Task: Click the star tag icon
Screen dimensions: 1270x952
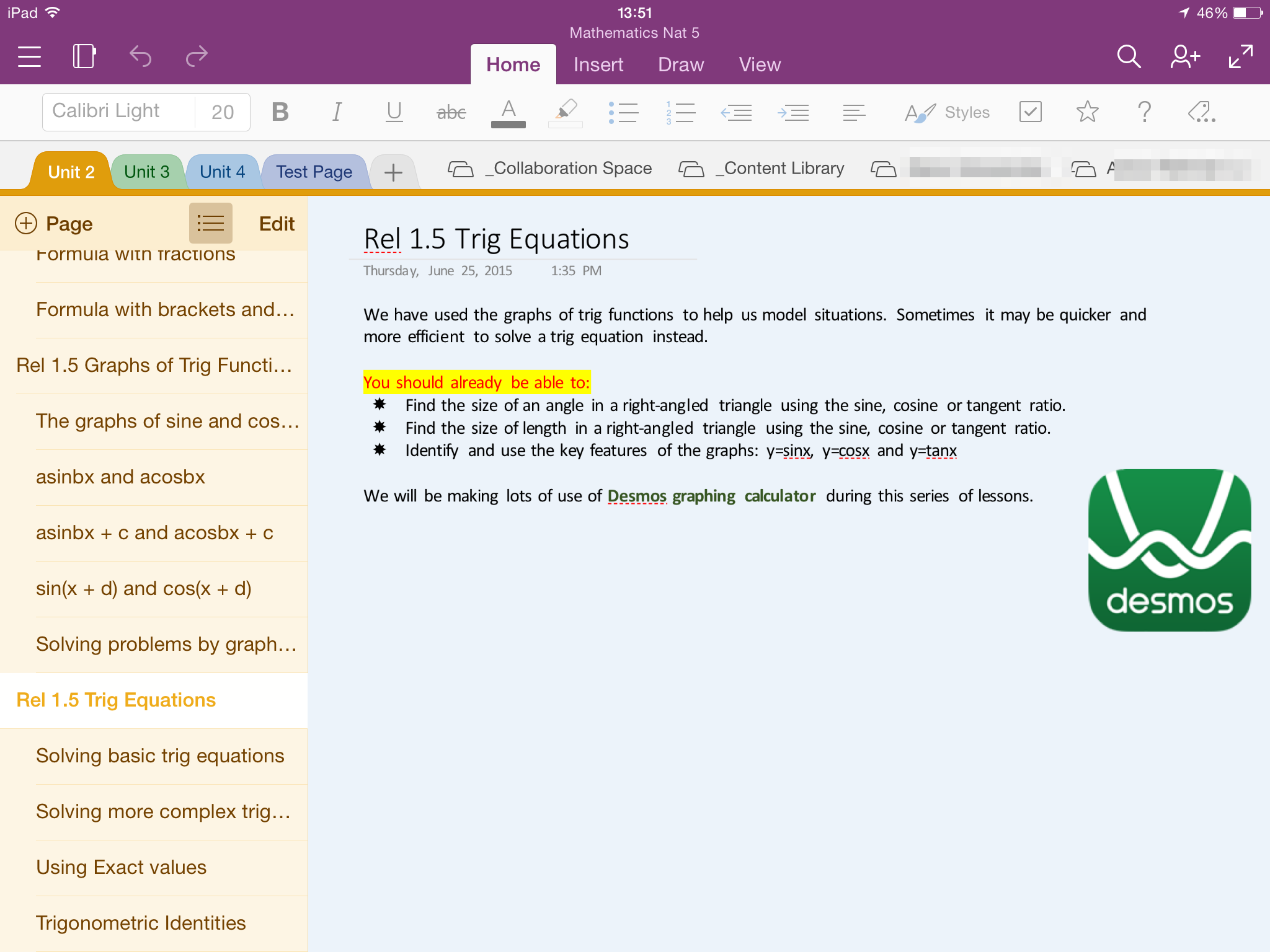Action: point(1087,112)
